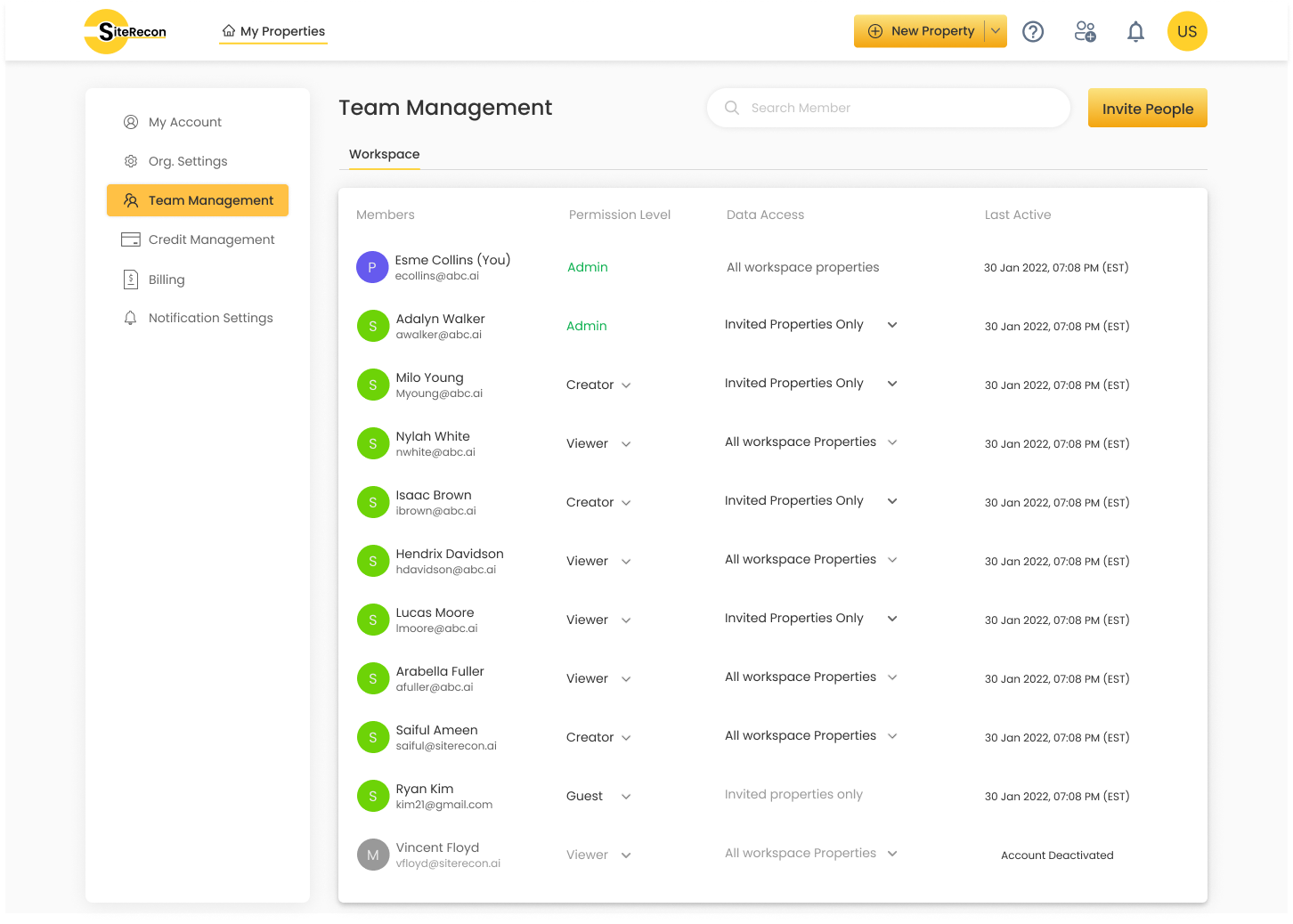Click the add-user icon in the top bar
This screenshot has width=1293, height=924.
pyautogui.click(x=1085, y=31)
